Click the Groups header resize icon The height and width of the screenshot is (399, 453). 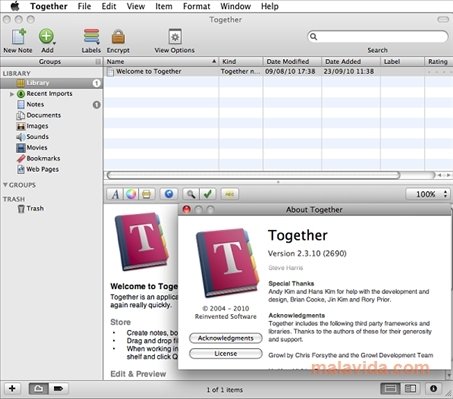point(98,62)
